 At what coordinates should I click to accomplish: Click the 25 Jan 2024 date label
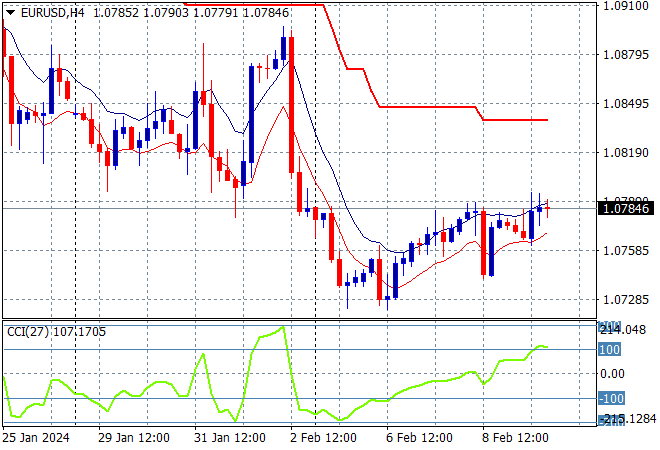point(36,438)
